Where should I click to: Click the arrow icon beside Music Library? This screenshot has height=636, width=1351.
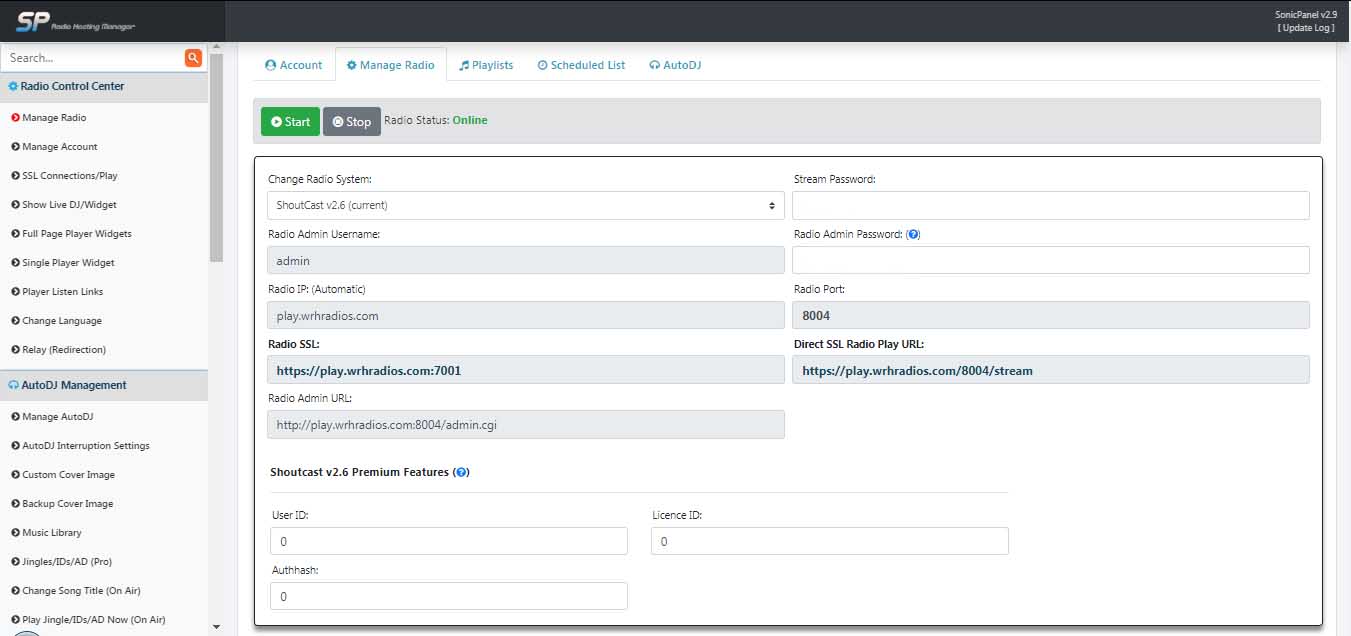[15, 533]
